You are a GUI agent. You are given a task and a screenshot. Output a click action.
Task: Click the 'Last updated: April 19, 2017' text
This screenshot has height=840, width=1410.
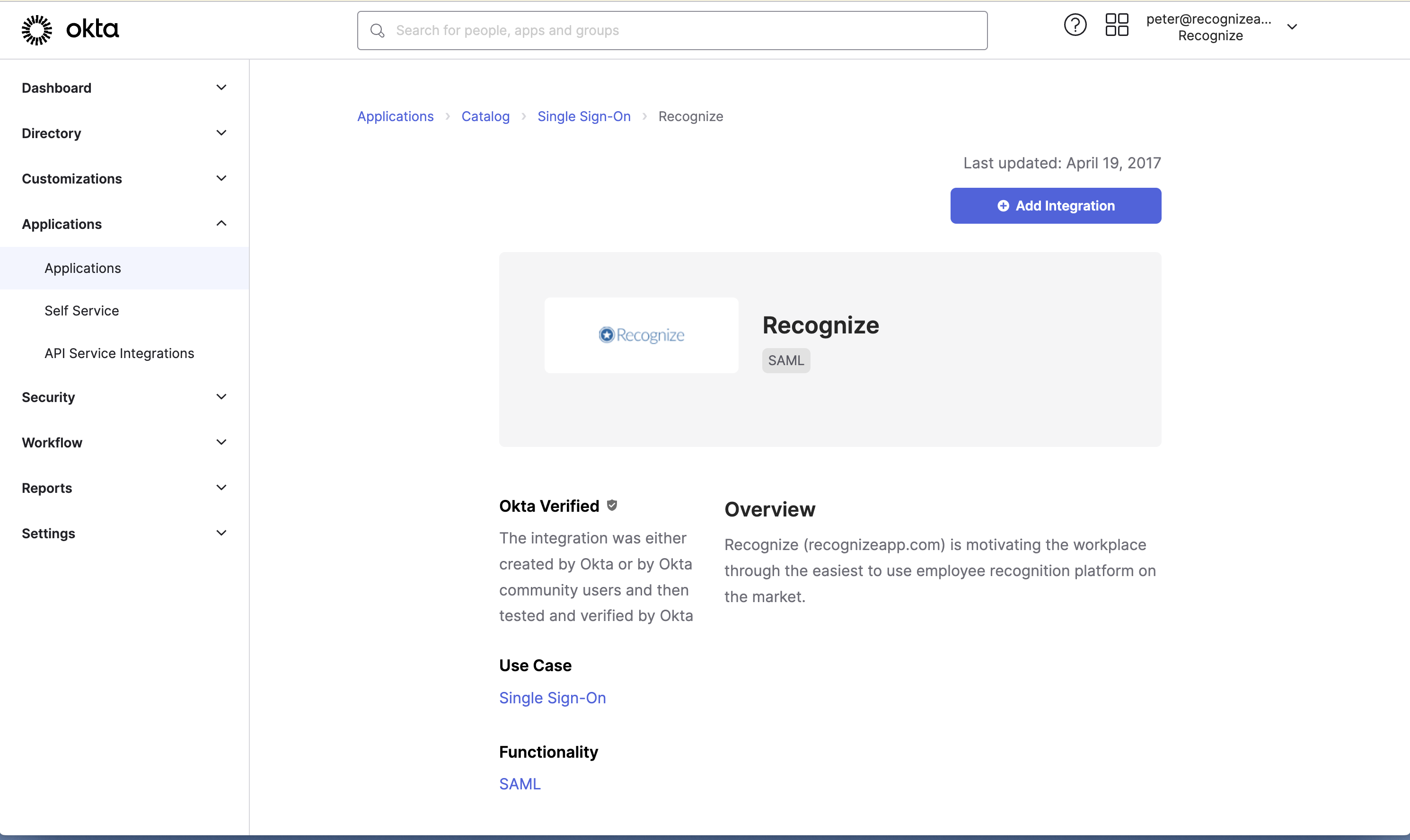[1062, 163]
